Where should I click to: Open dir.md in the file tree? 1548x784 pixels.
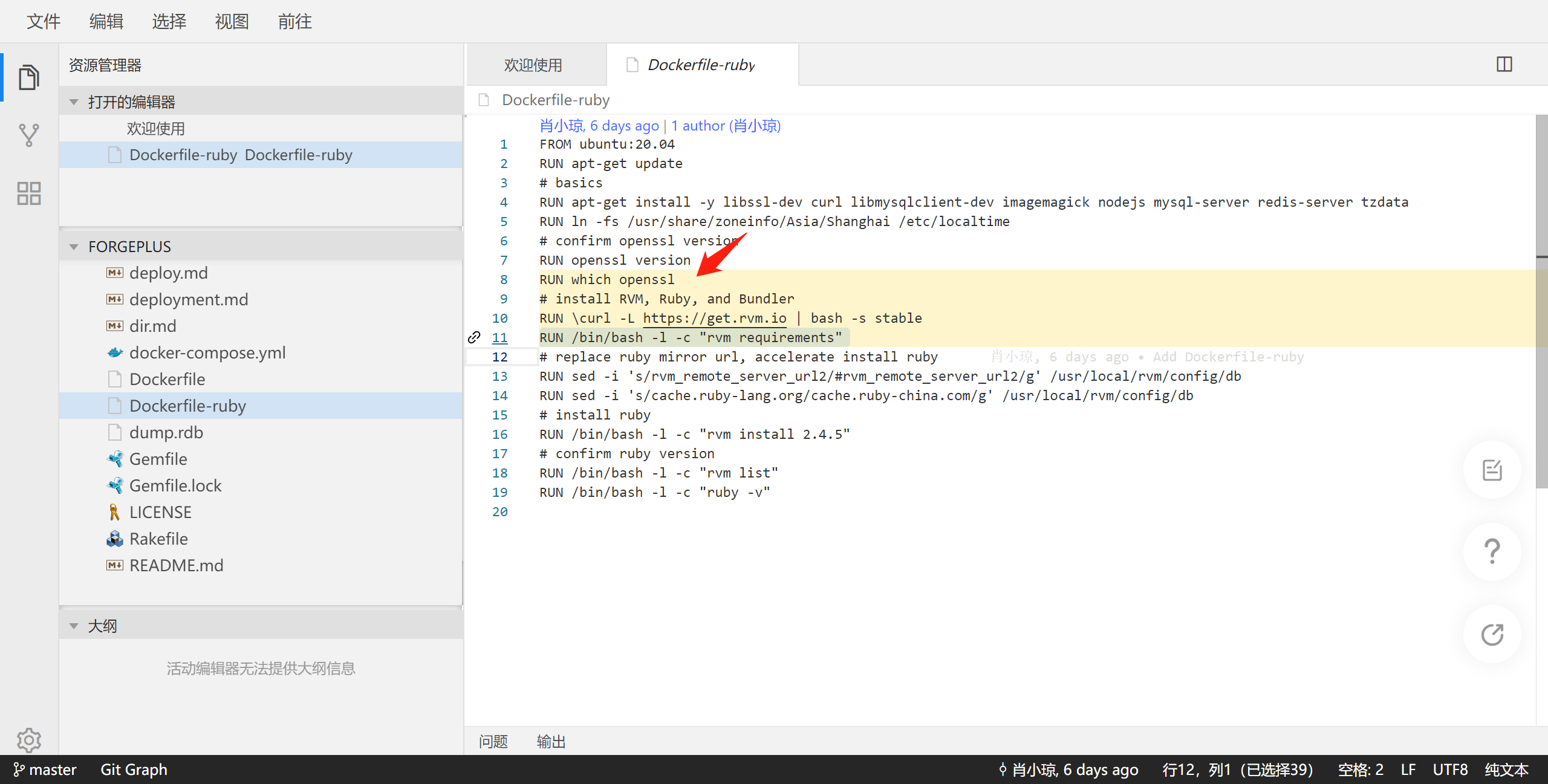(261, 326)
